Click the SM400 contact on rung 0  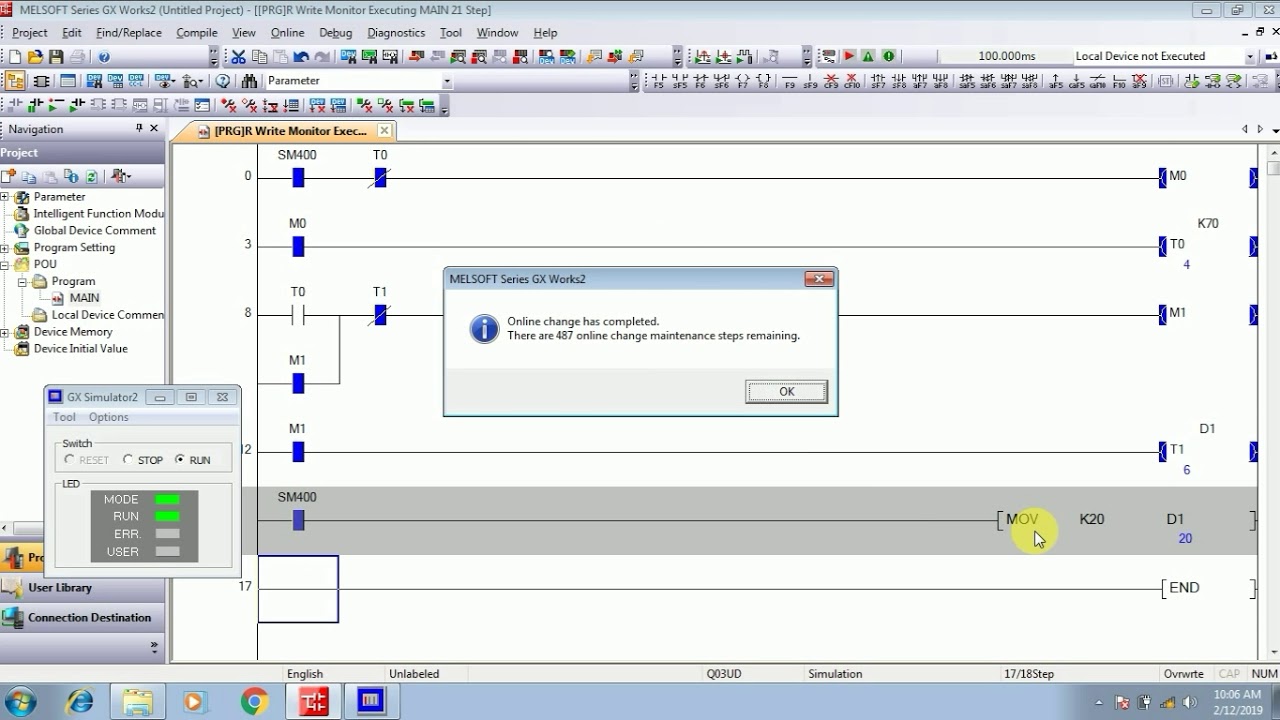[298, 178]
